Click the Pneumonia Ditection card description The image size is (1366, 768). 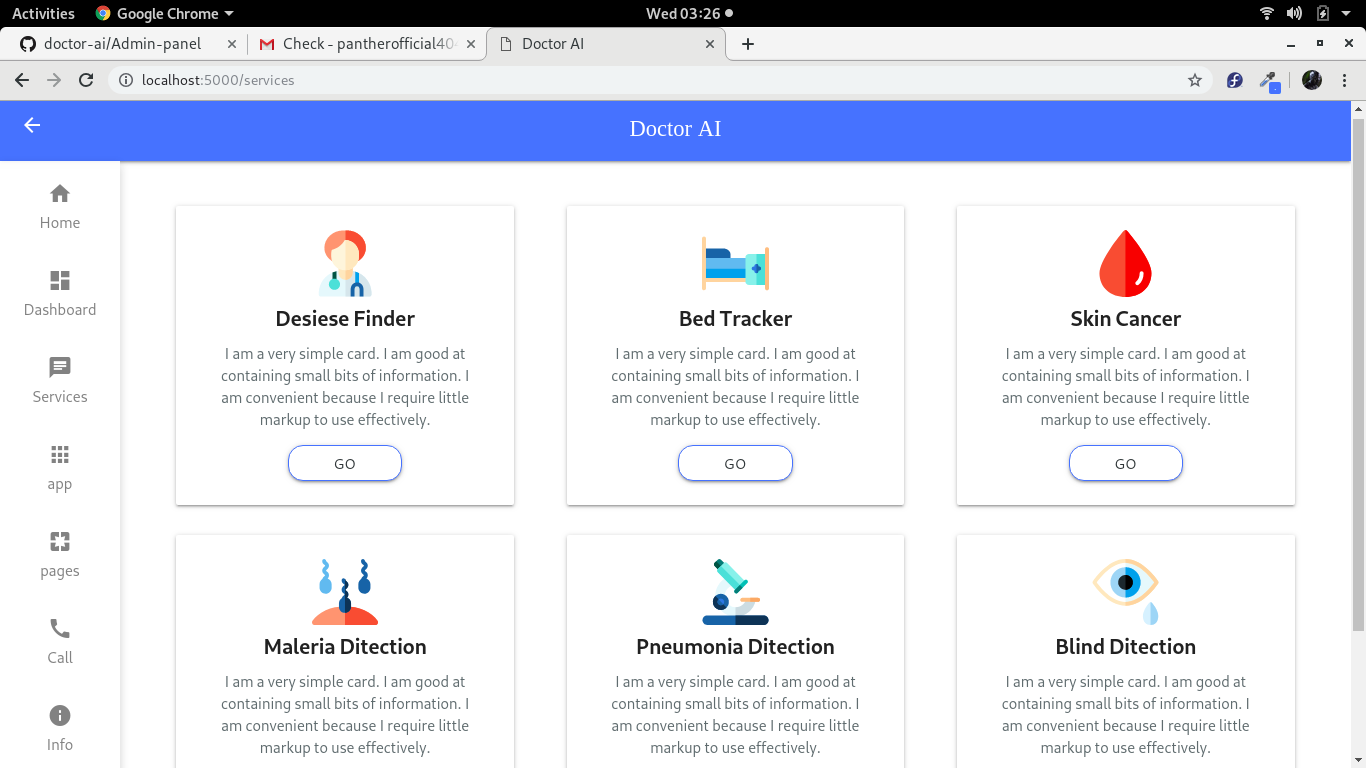(735, 715)
